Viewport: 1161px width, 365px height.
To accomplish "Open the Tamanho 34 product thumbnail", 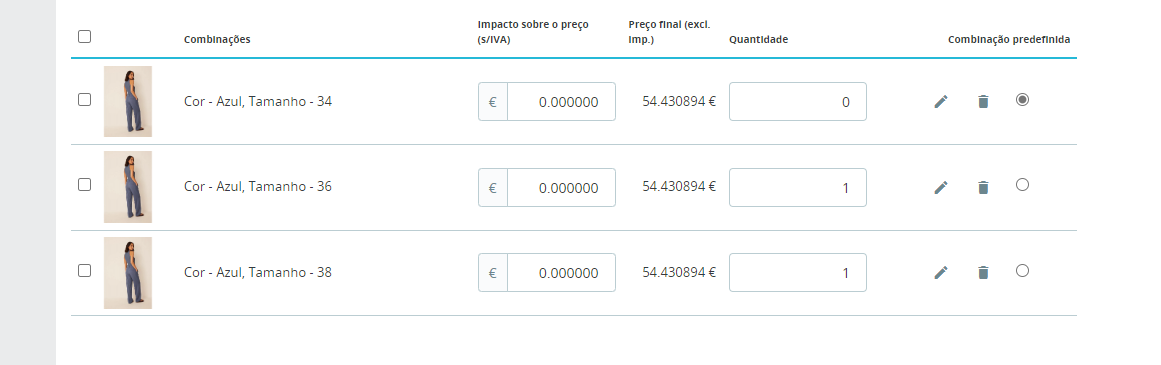I will (x=128, y=101).
